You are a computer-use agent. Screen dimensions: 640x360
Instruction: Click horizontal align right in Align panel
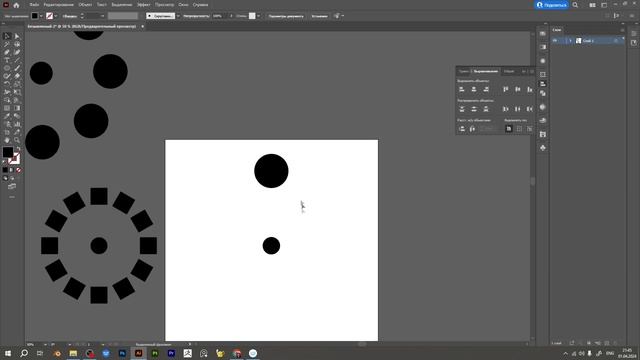486,89
